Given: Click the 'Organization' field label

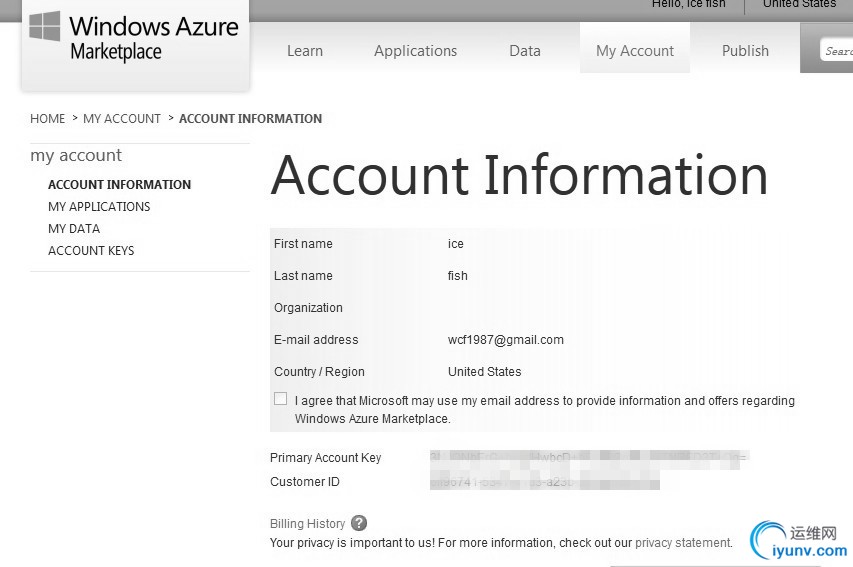Looking at the screenshot, I should (308, 308).
